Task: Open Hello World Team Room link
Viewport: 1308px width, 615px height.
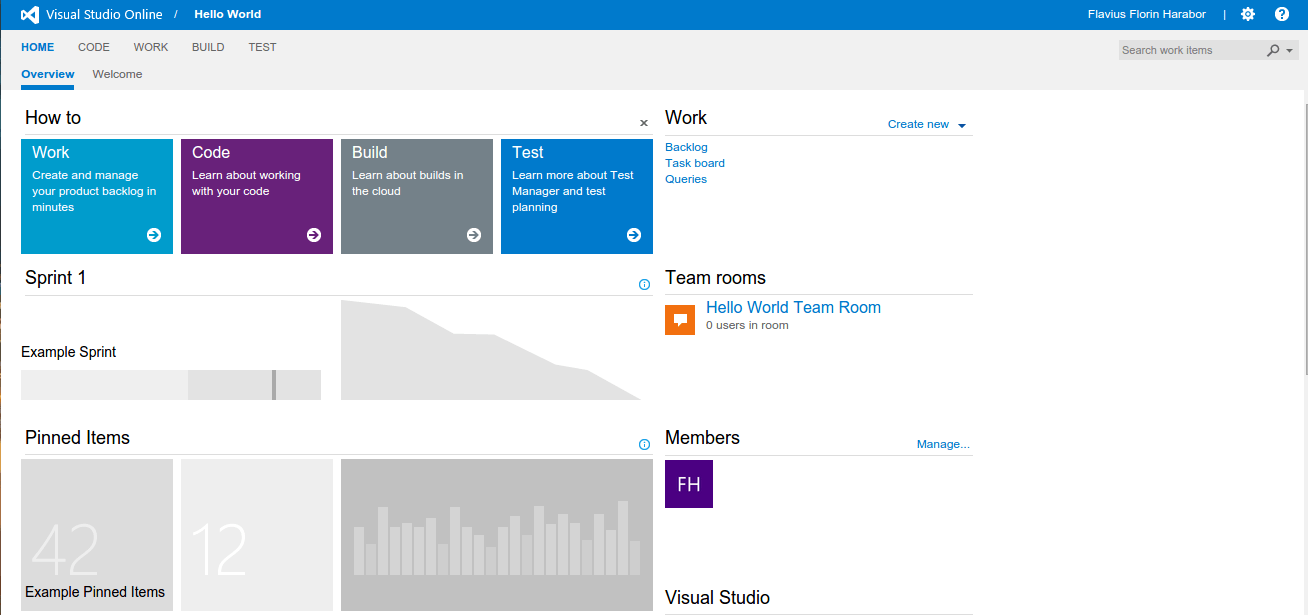Action: (x=793, y=307)
